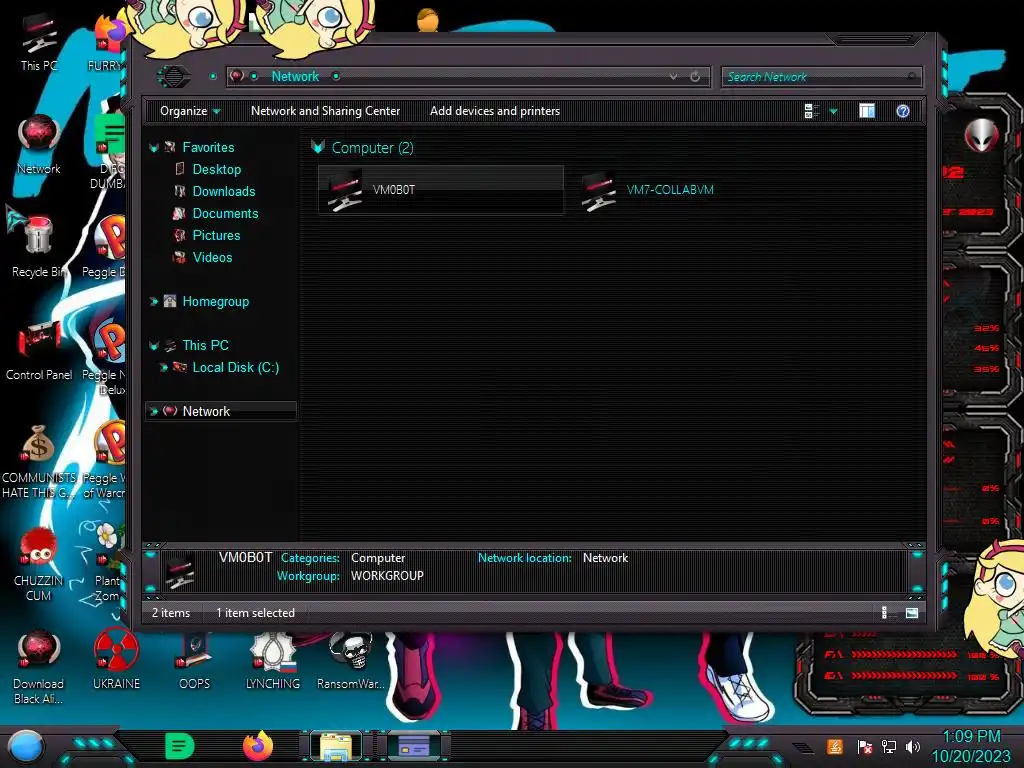
Task: Select Download Black Ali... desktop icon
Action: (x=39, y=667)
